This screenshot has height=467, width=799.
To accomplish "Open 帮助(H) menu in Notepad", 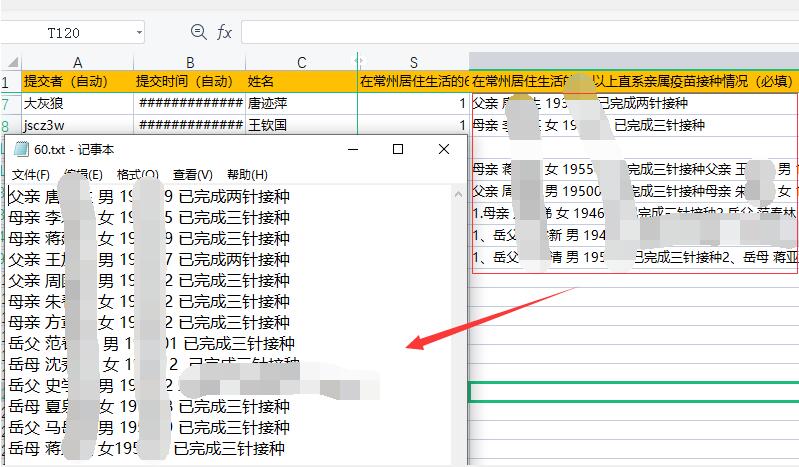I will tap(247, 175).
